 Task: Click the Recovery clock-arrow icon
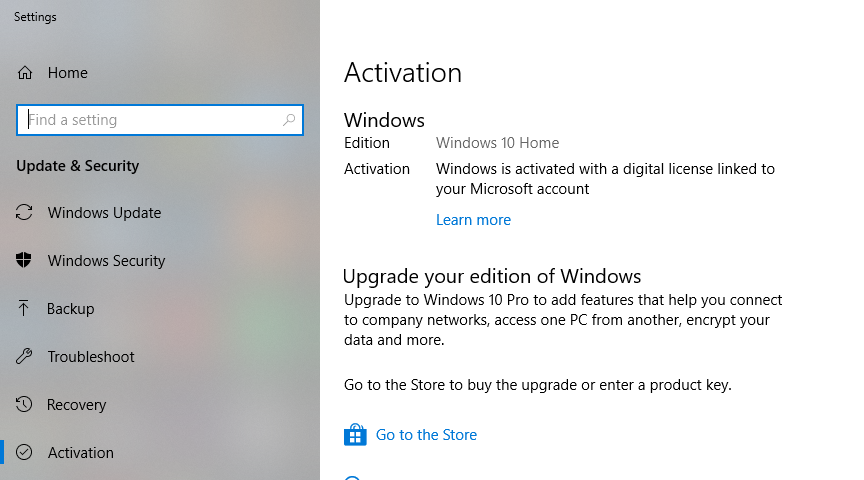click(x=24, y=405)
